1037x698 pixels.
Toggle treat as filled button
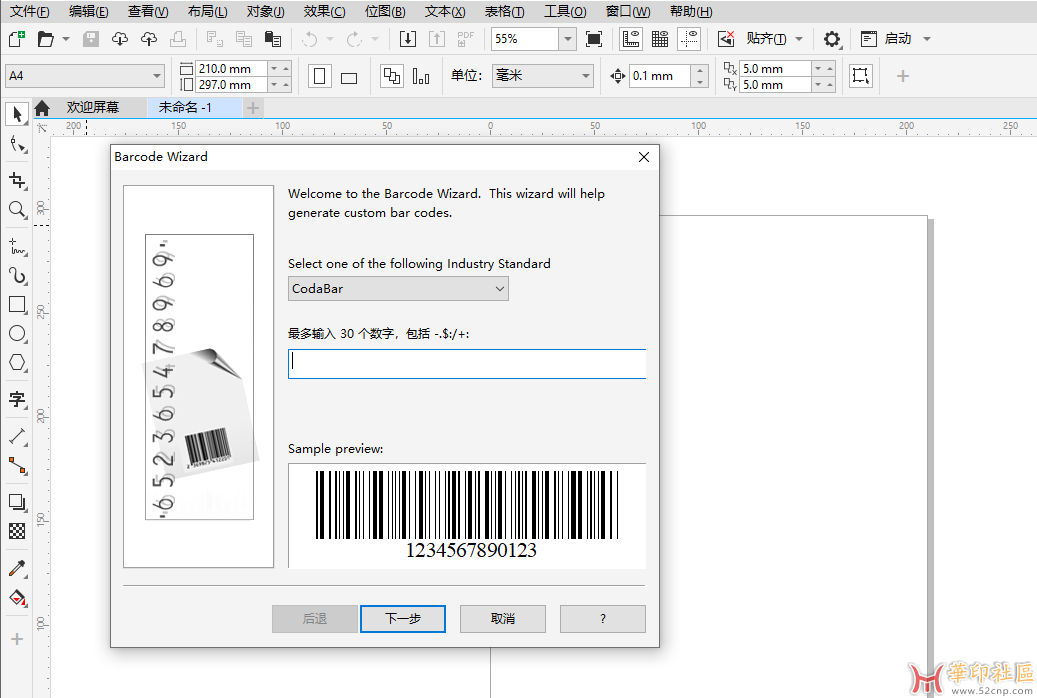click(860, 76)
